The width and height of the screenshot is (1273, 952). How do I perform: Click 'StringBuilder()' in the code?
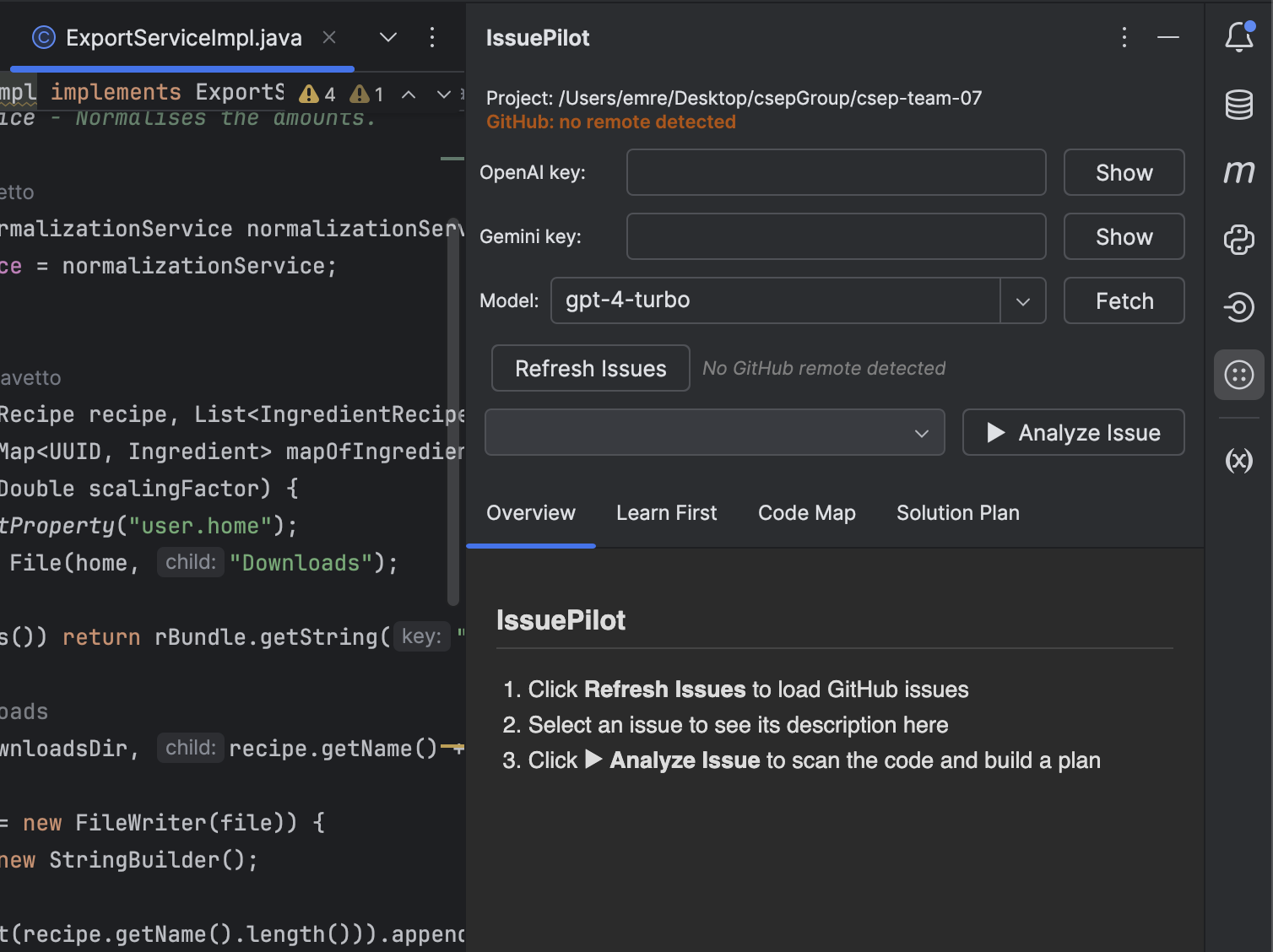147,860
